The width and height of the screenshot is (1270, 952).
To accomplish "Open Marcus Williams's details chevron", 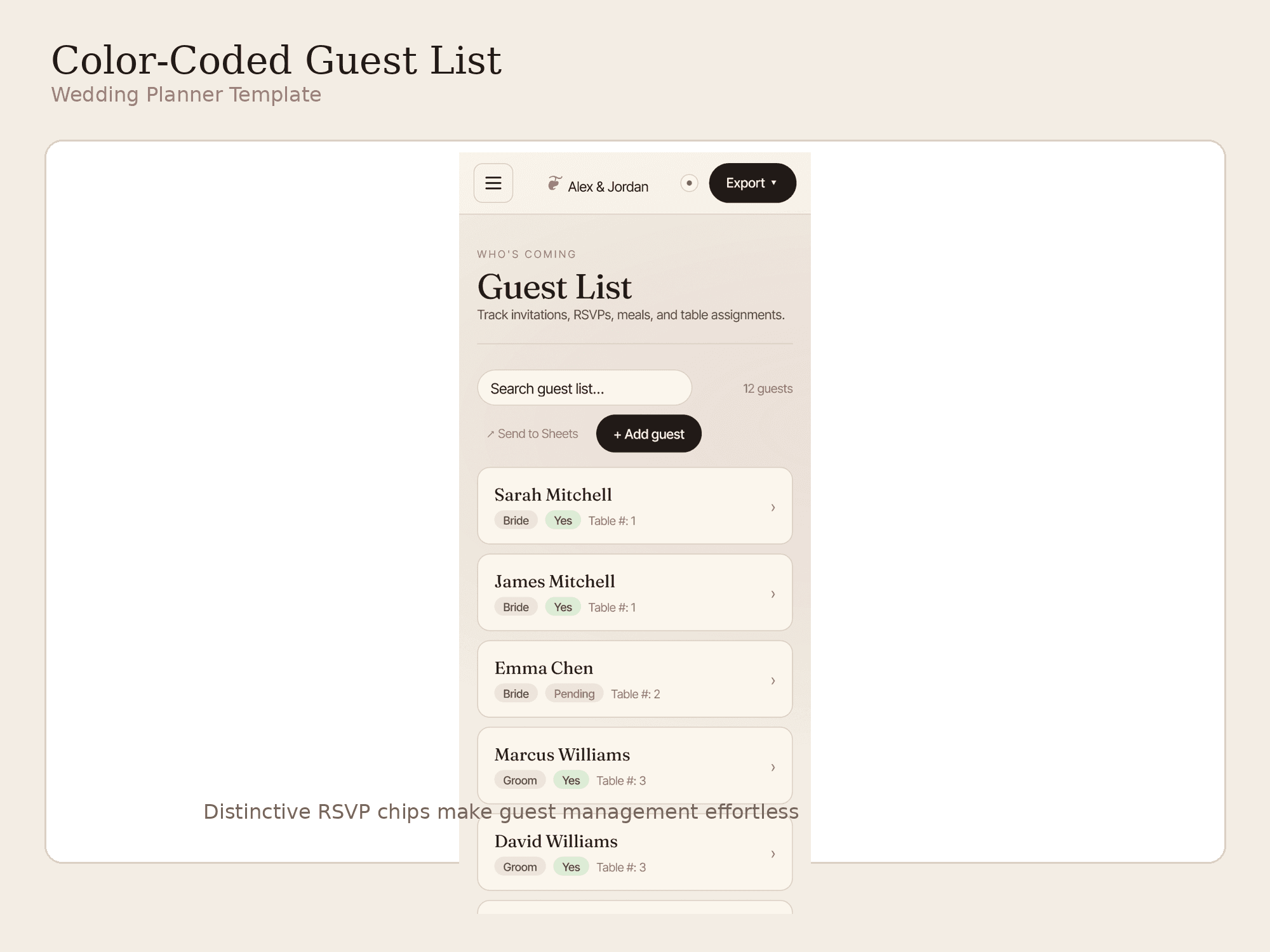I will tap(773, 767).
